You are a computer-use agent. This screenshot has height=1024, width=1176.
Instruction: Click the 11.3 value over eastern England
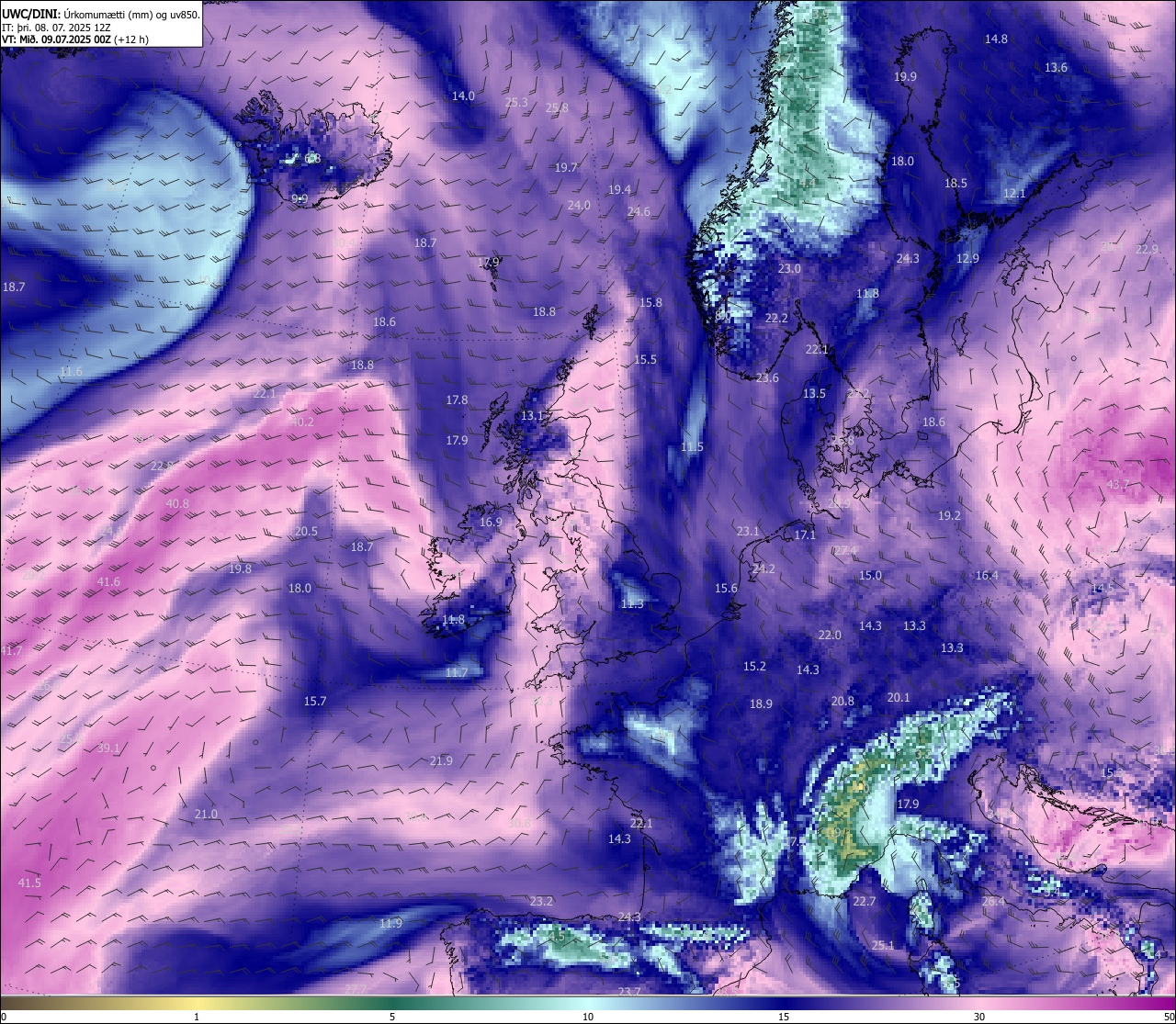(x=632, y=604)
